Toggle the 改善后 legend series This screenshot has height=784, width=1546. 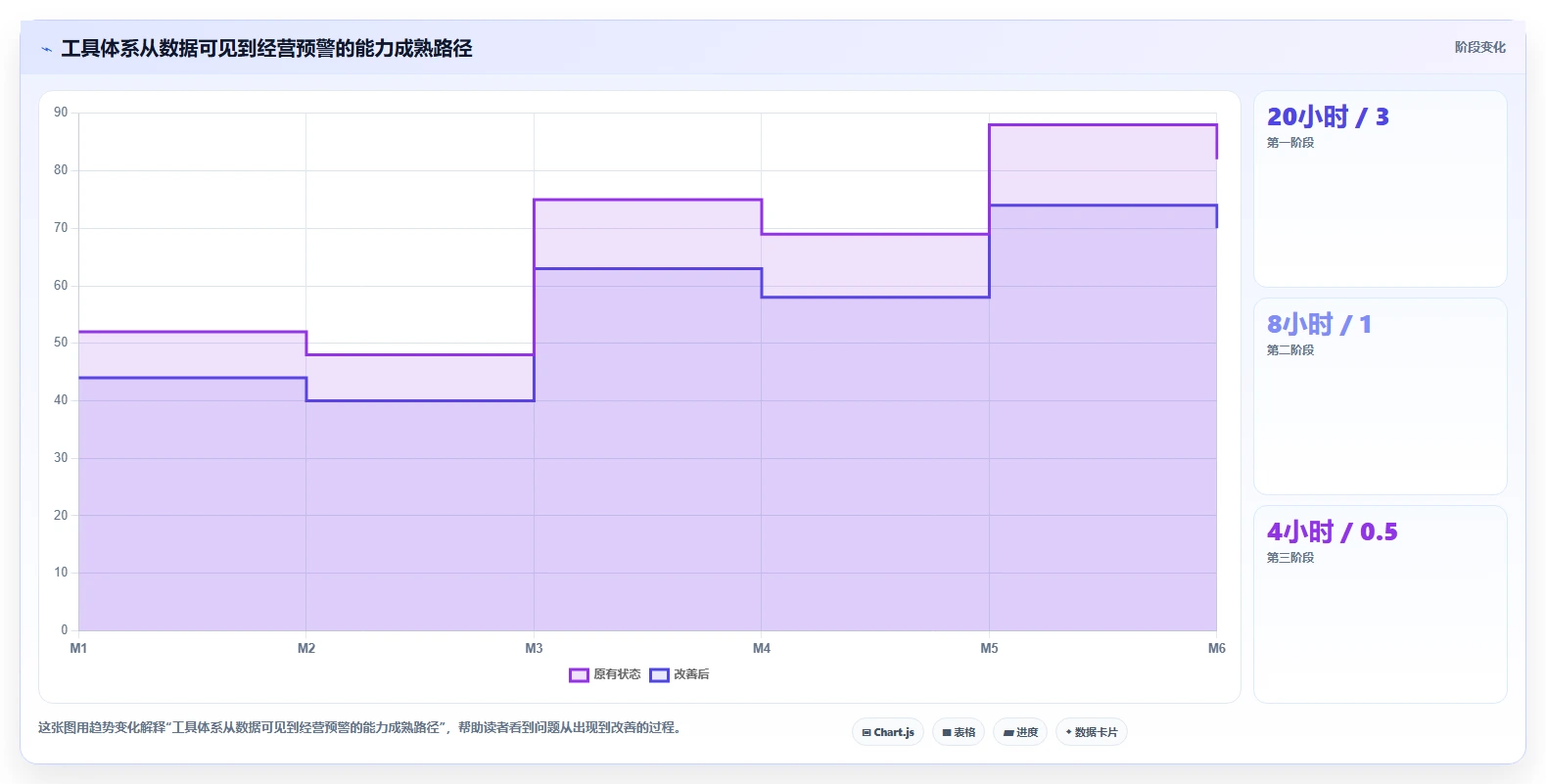679,674
